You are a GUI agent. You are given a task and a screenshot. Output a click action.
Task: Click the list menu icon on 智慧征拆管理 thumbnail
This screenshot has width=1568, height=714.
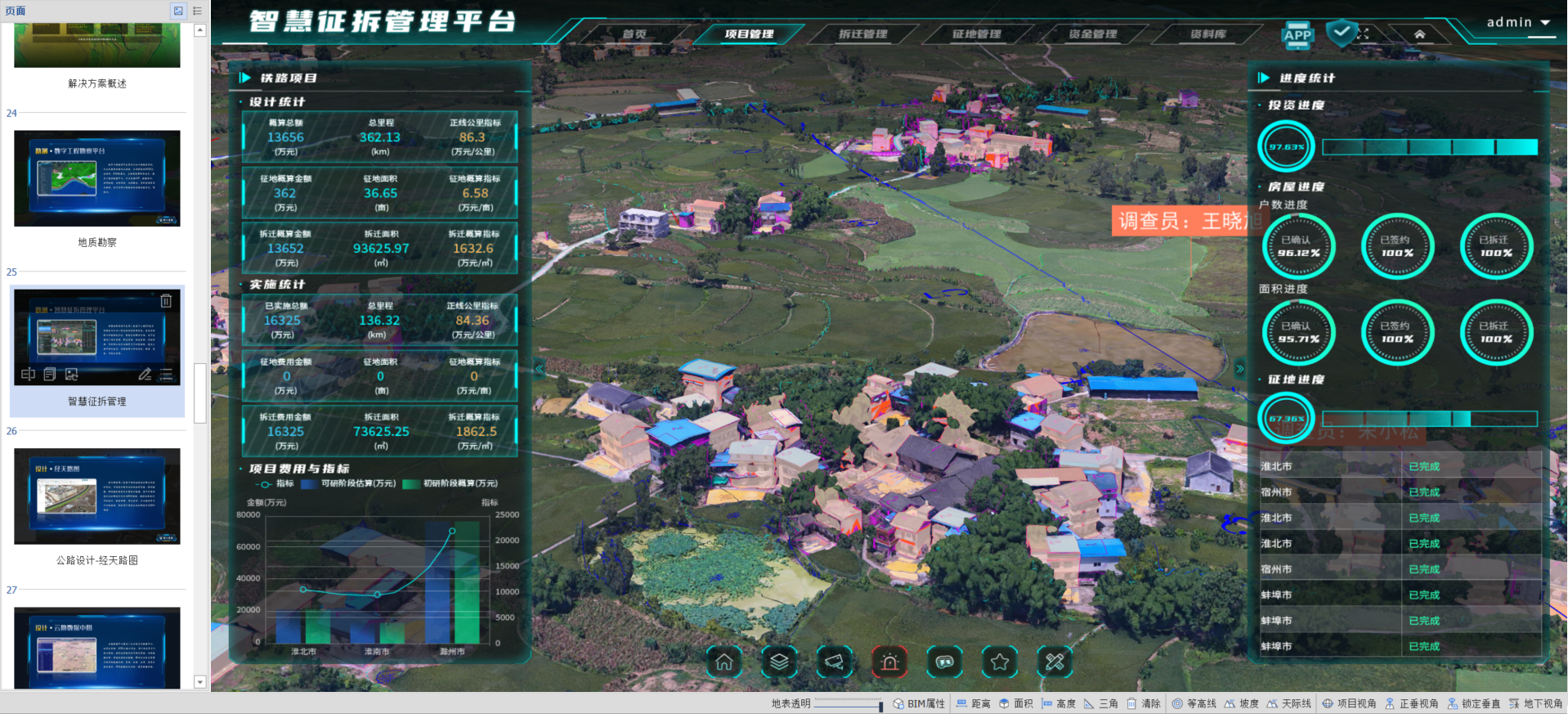click(x=167, y=374)
